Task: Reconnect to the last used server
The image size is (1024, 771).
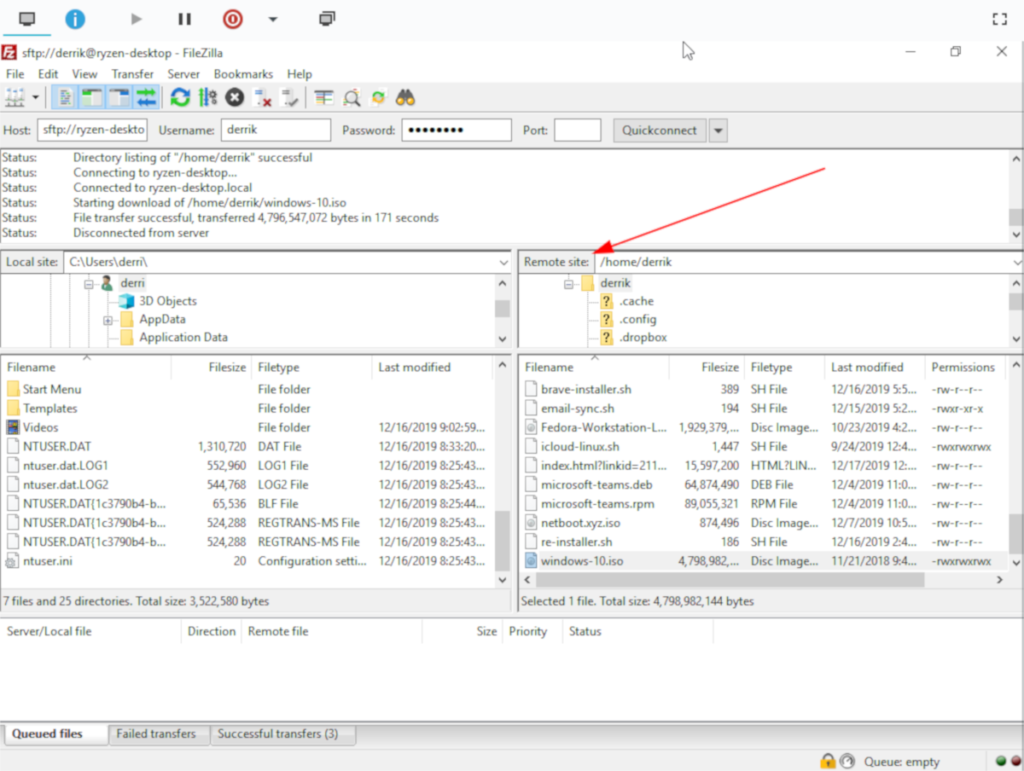Action: (x=286, y=97)
